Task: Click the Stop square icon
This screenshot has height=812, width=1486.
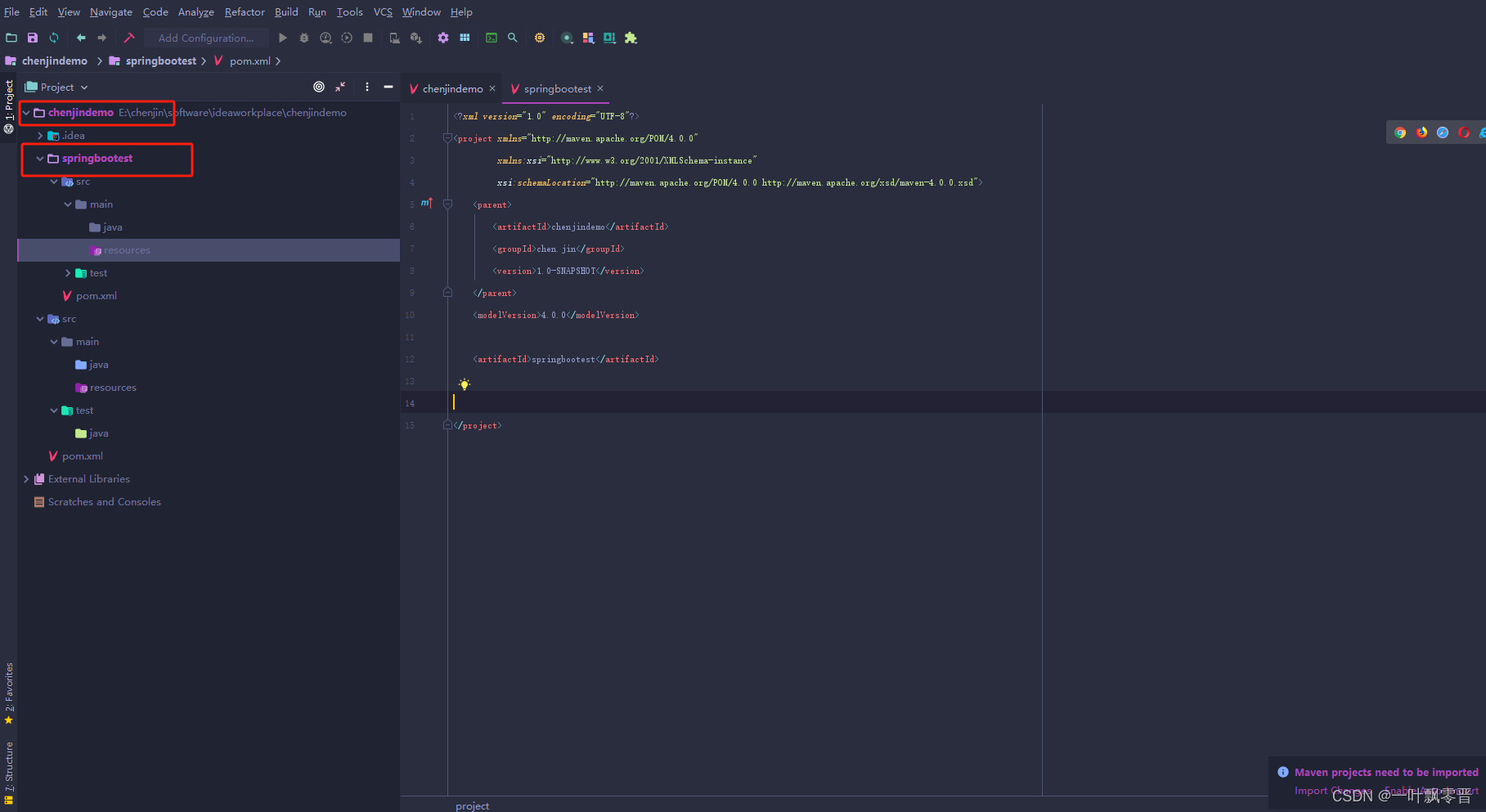Action: pos(368,38)
